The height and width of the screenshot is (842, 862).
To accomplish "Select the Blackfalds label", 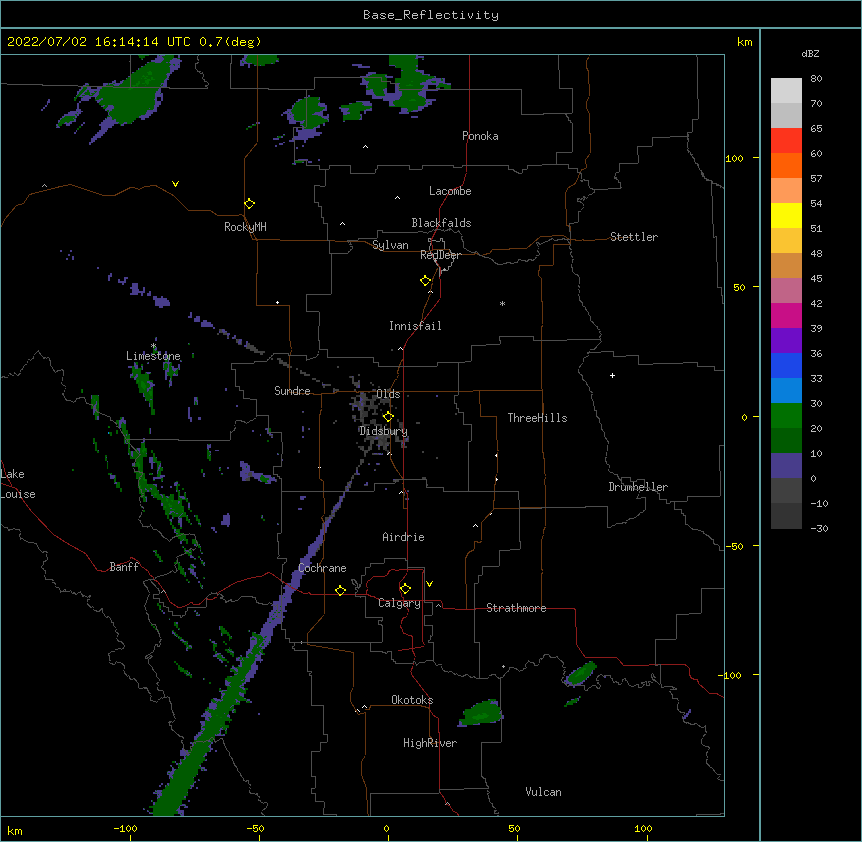I will pos(441,223).
